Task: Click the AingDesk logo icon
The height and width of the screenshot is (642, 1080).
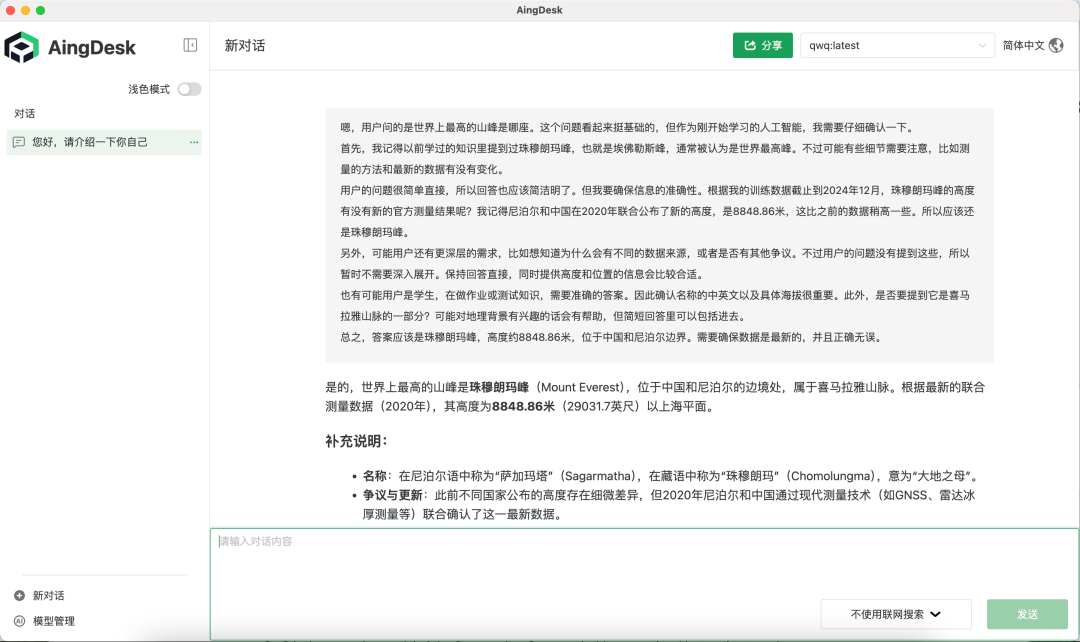Action: (x=21, y=48)
